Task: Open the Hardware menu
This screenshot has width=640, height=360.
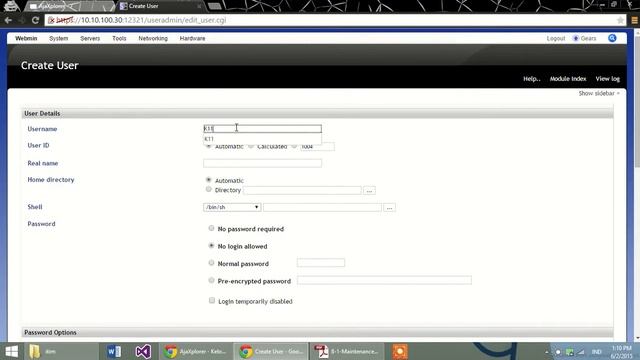Action: coord(192,38)
